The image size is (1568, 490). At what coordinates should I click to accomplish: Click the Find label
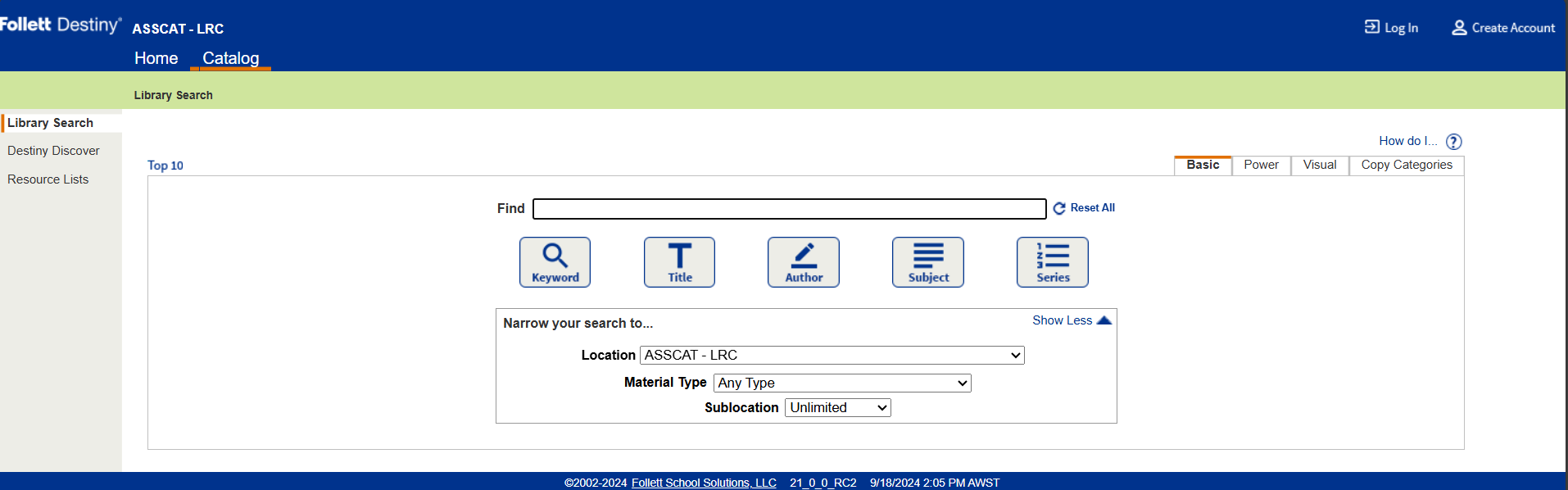510,209
